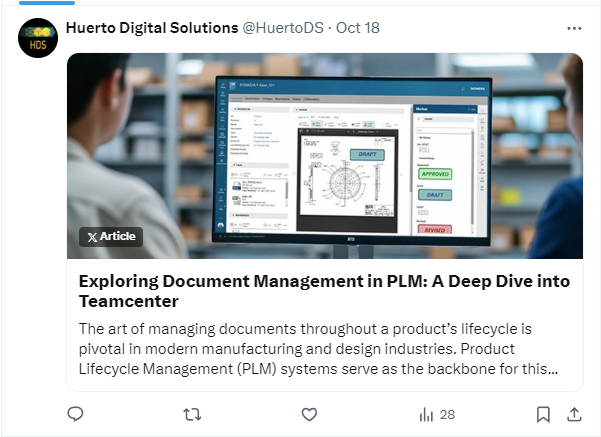Open the Huerto Digital Solutions profile name
The image size is (601, 437).
click(152, 28)
